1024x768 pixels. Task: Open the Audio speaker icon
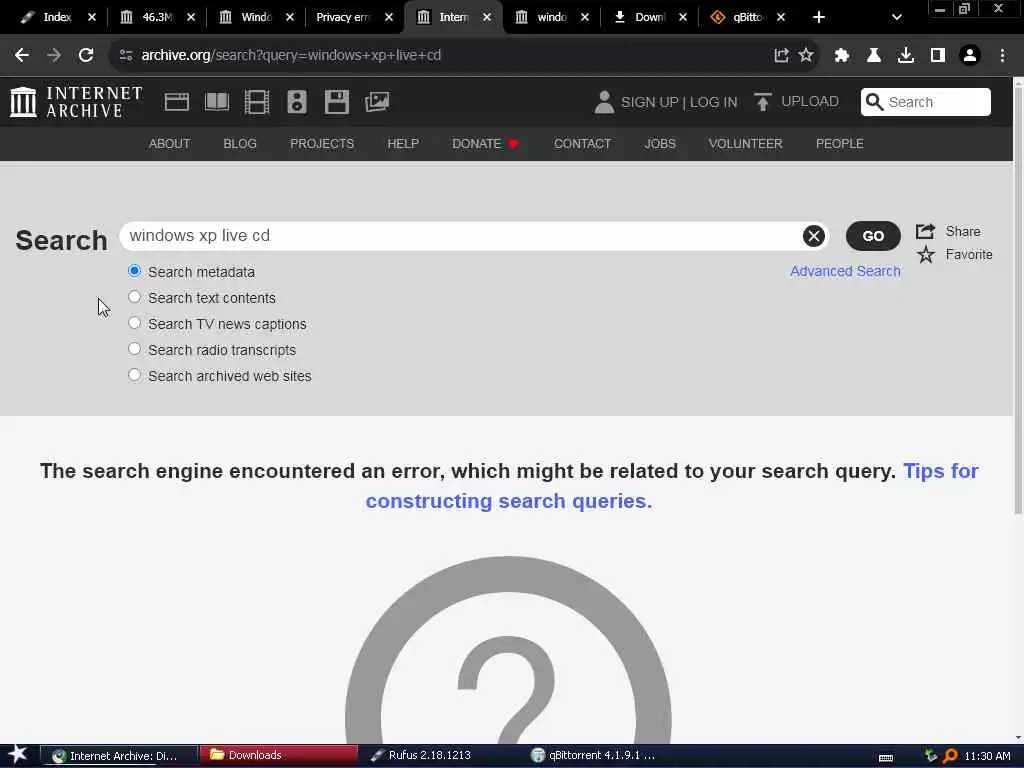pyautogui.click(x=296, y=102)
